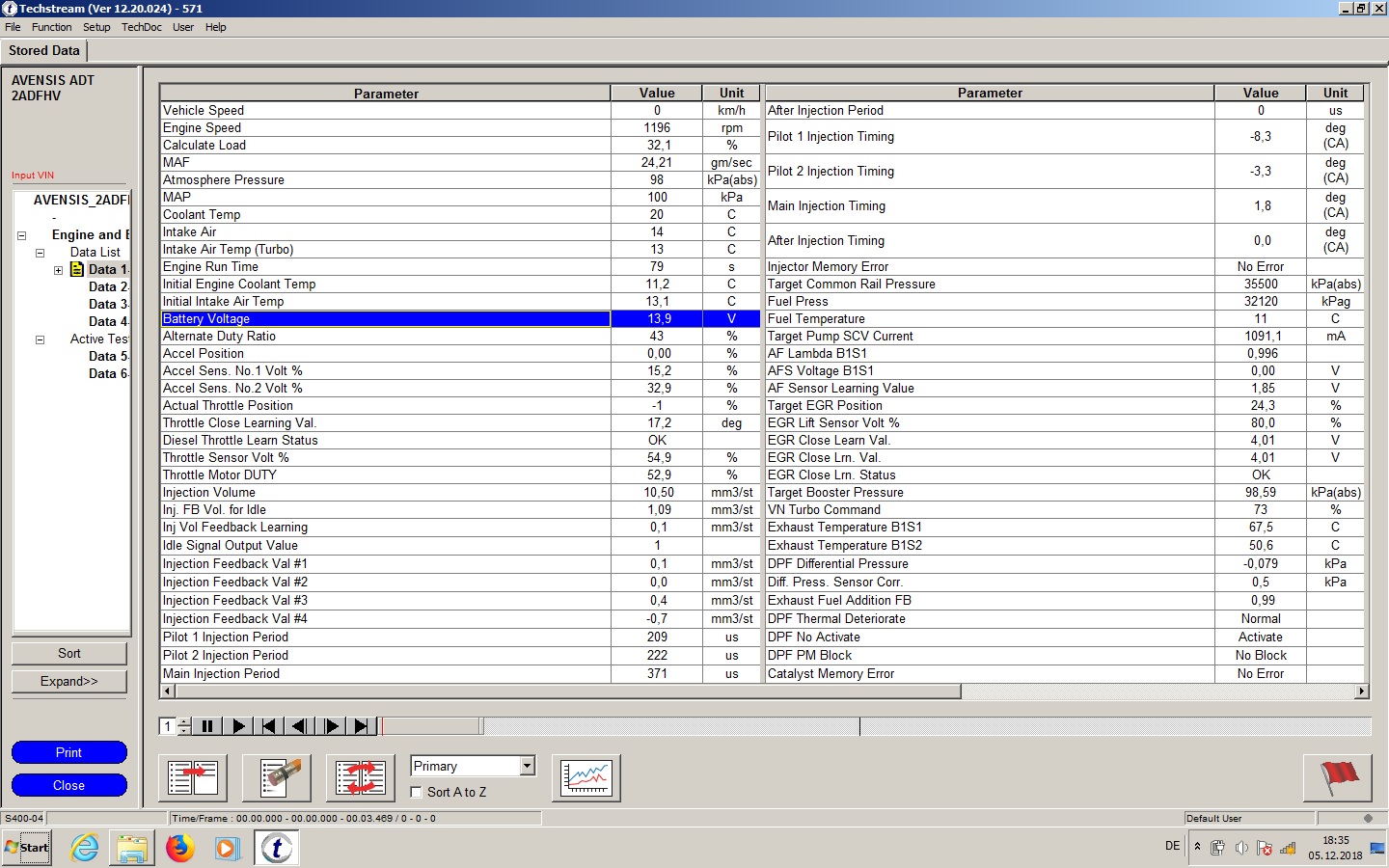Image resolution: width=1389 pixels, height=868 pixels.
Task: Step forward one frame
Action: point(330,726)
